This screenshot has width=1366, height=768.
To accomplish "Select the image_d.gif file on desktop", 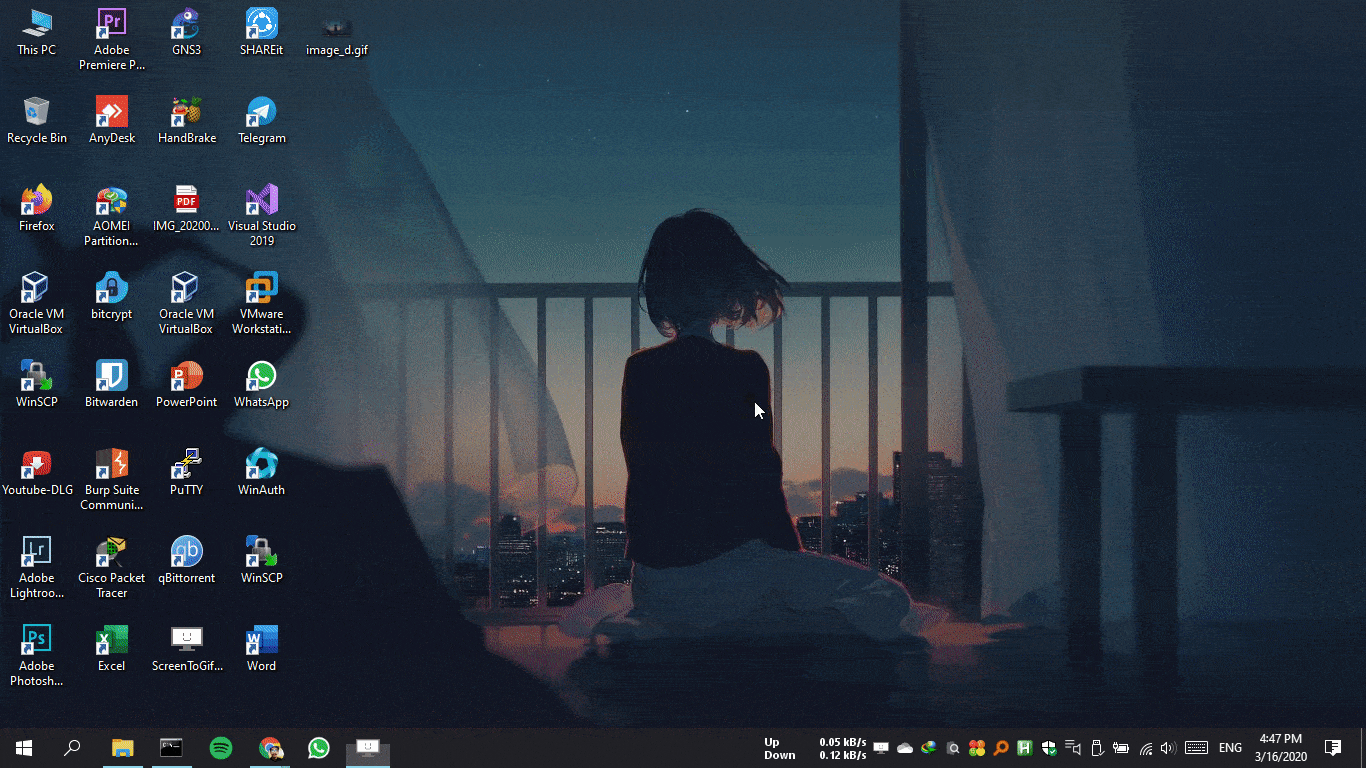I will [337, 30].
